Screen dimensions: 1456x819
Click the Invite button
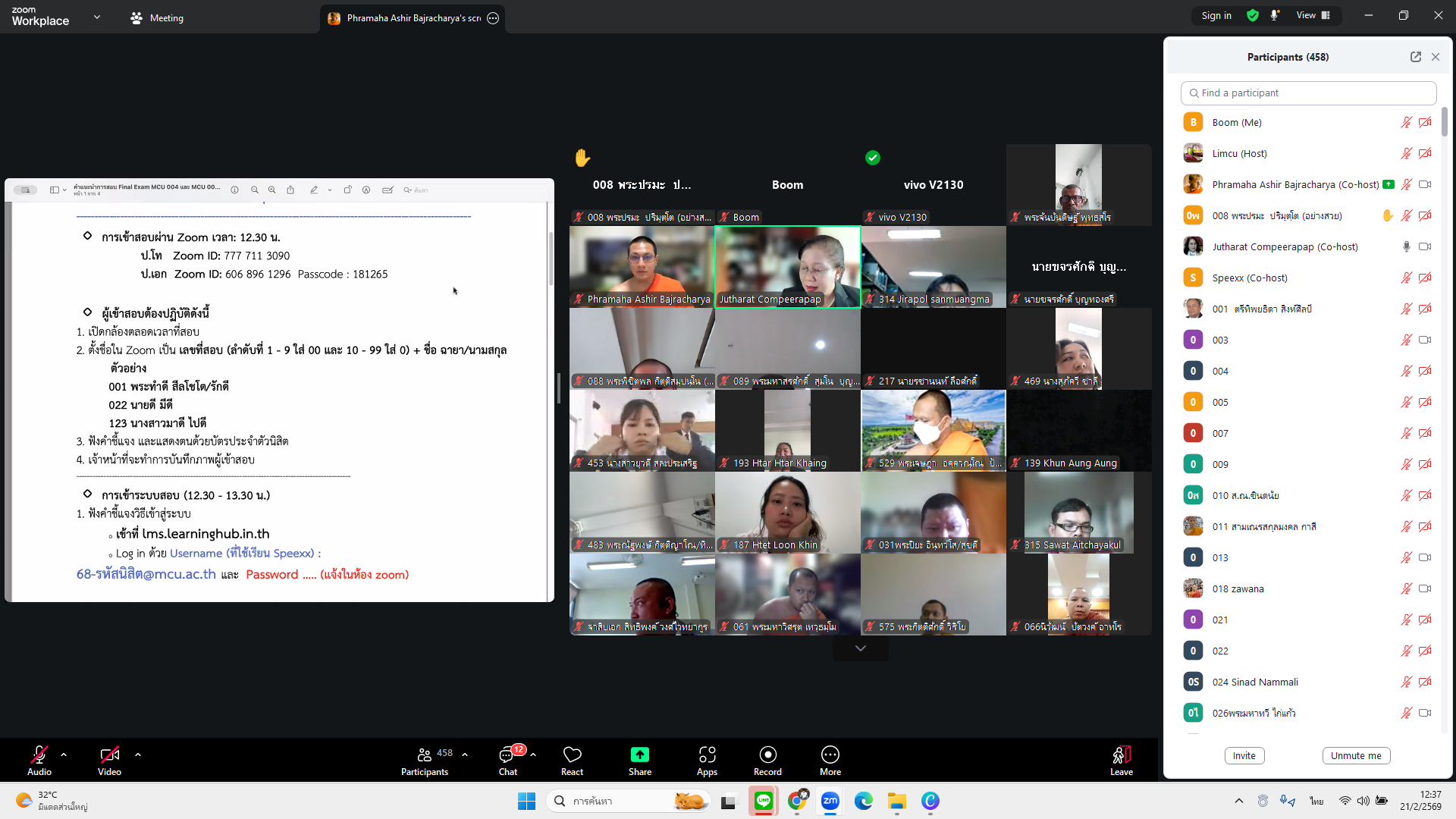(1244, 755)
